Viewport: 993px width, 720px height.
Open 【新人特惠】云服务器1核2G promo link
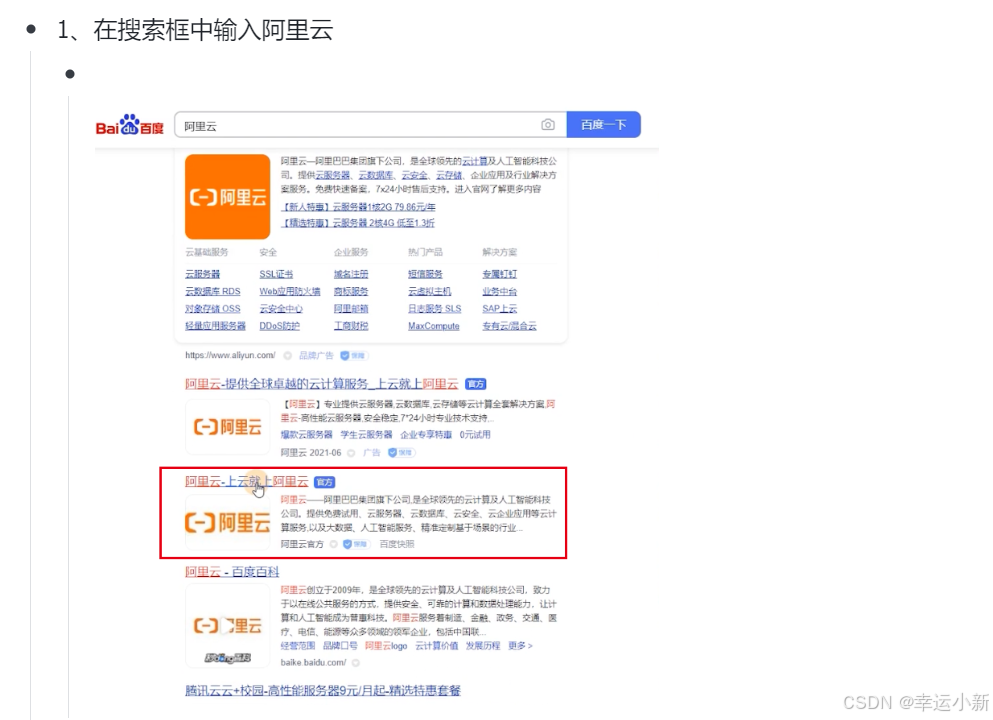(358, 206)
